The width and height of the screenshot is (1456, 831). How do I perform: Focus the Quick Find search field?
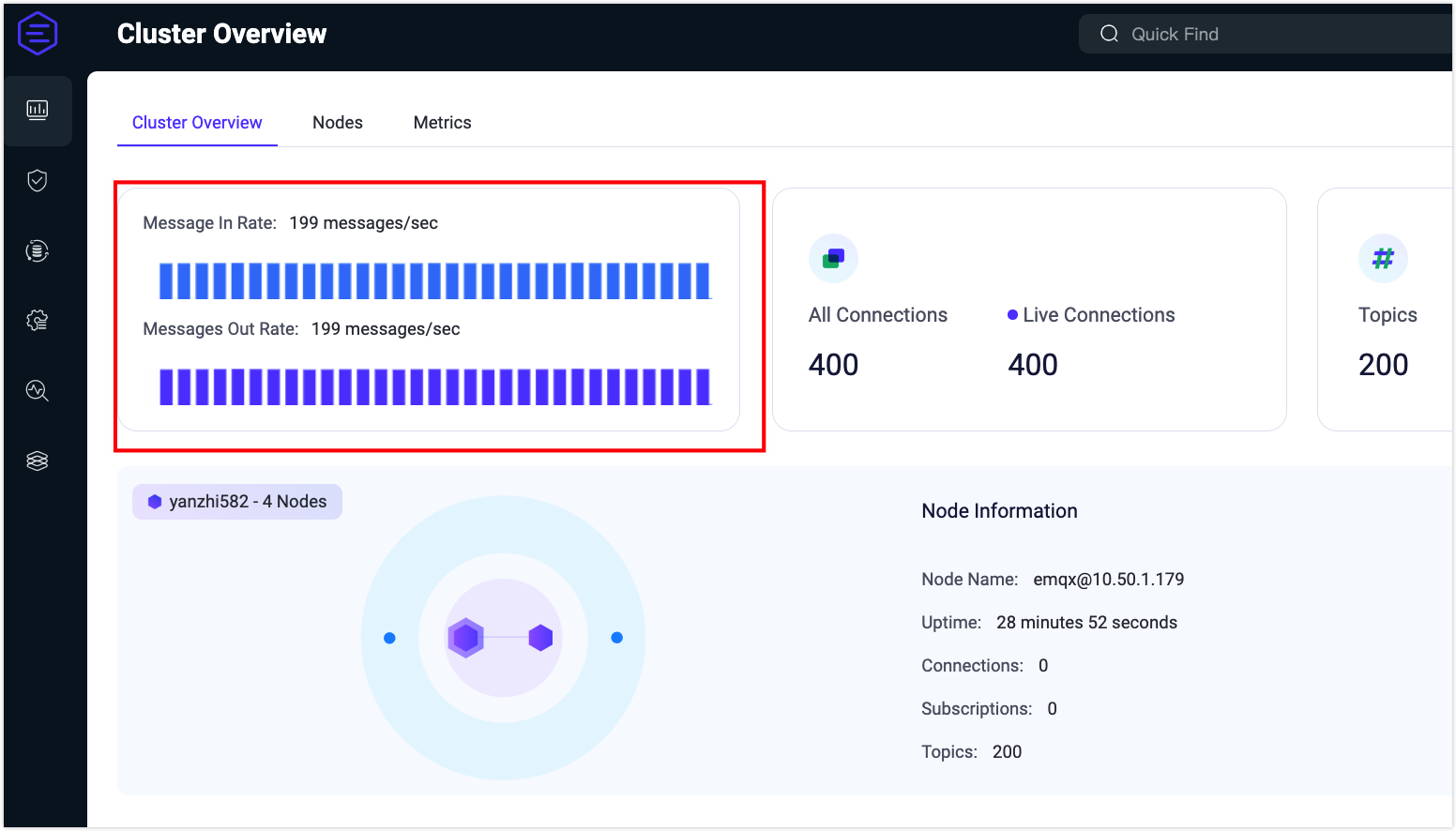pos(1266,34)
